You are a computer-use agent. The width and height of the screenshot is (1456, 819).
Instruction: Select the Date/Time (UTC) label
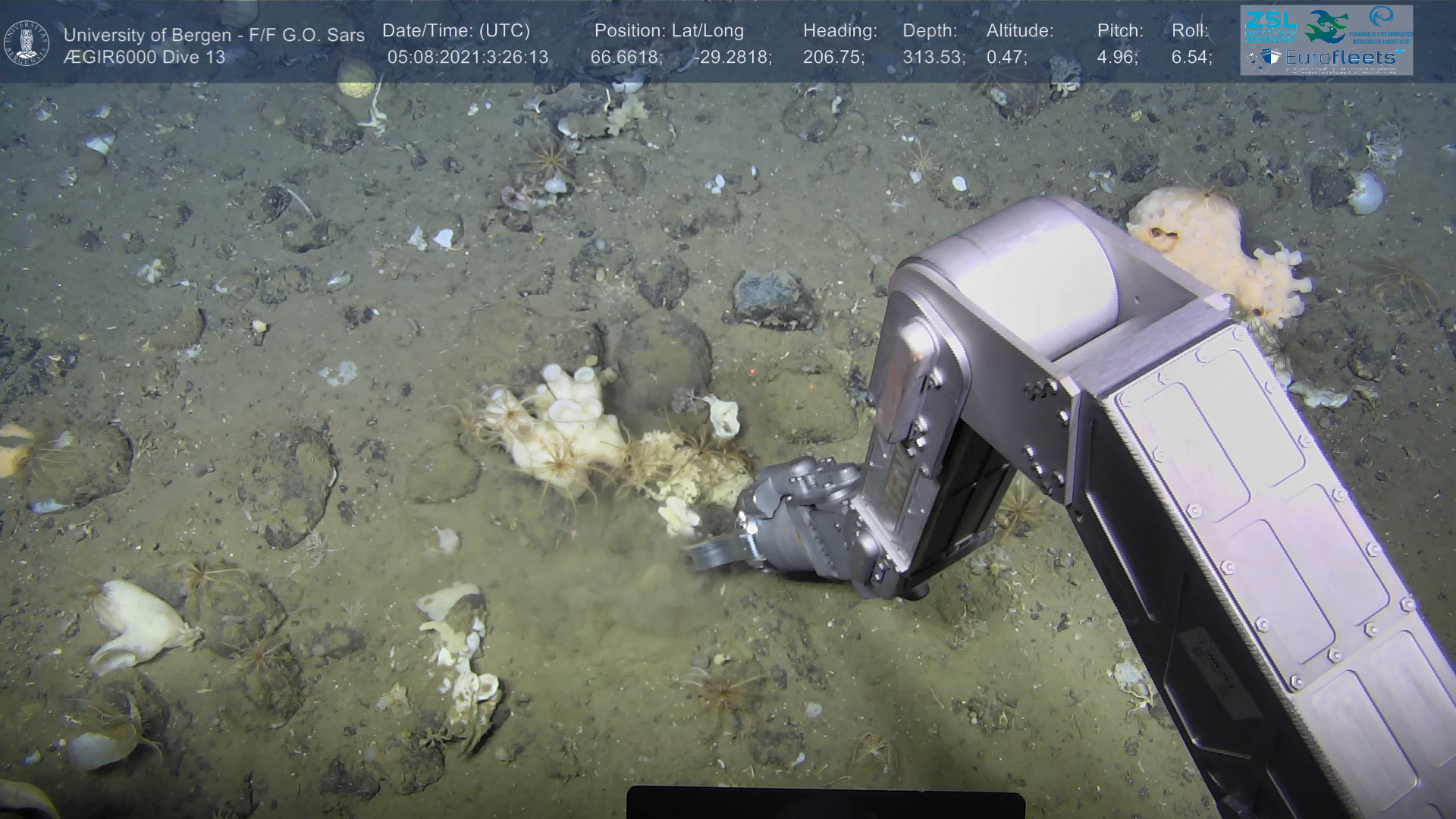click(456, 31)
